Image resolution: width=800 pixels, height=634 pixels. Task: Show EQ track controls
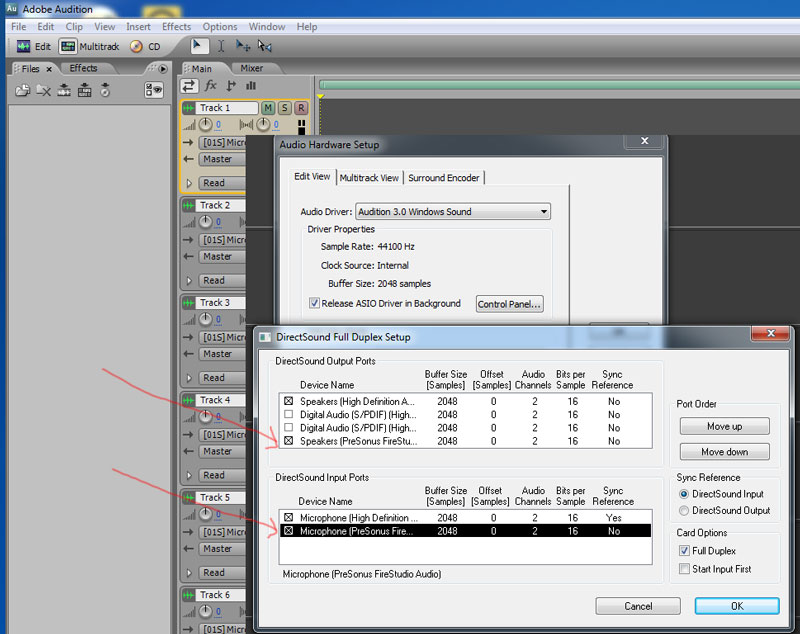pos(251,86)
